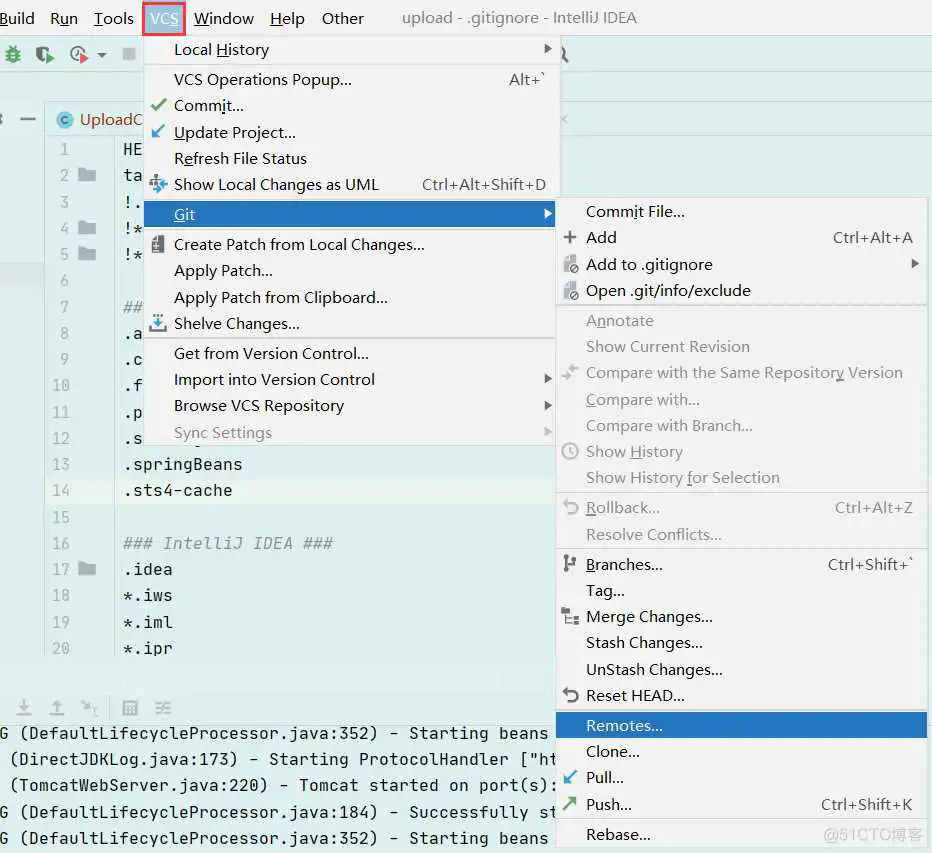
Task: Click the Debug bug icon in toolbar
Action: point(13,55)
